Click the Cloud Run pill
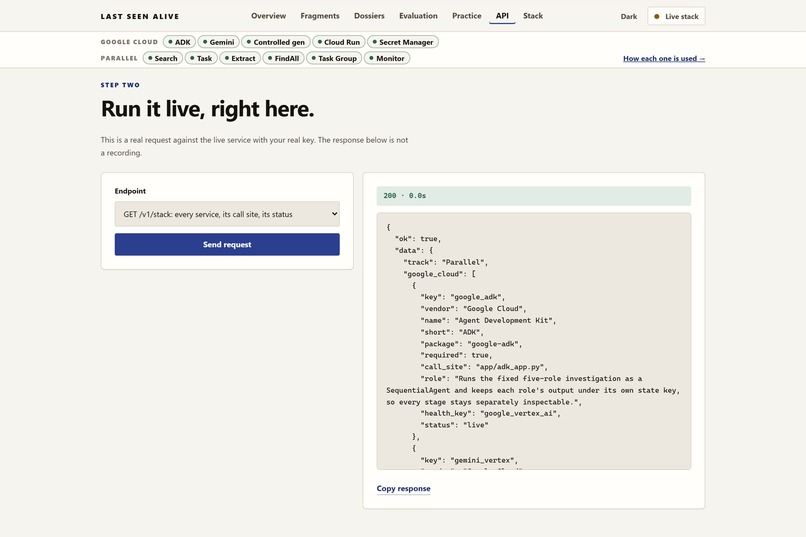Image resolution: width=806 pixels, height=537 pixels. point(339,42)
